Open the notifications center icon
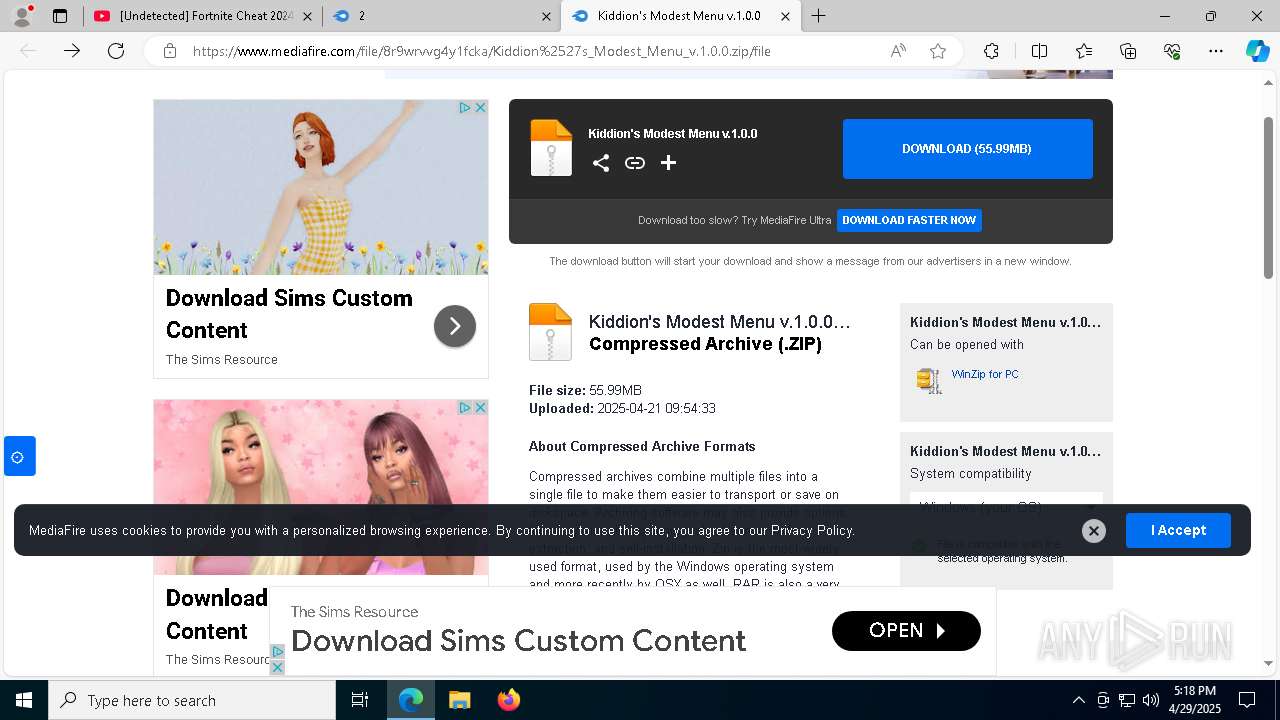Image resolution: width=1280 pixels, height=720 pixels. [1247, 700]
